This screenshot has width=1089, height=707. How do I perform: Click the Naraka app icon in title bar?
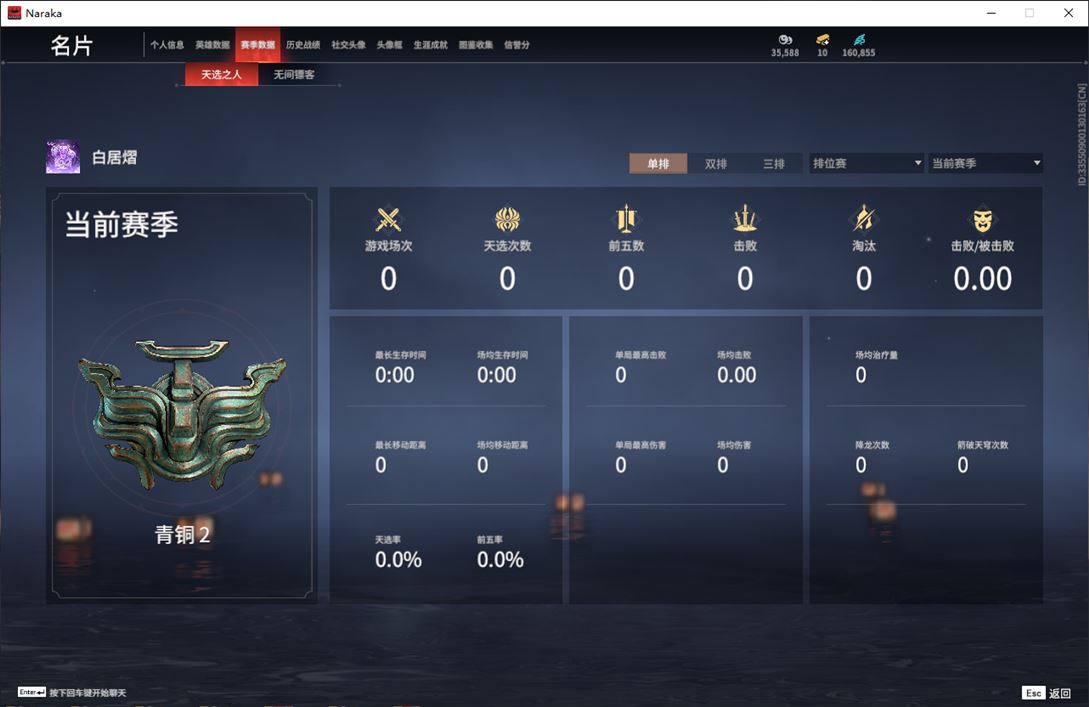(x=14, y=13)
